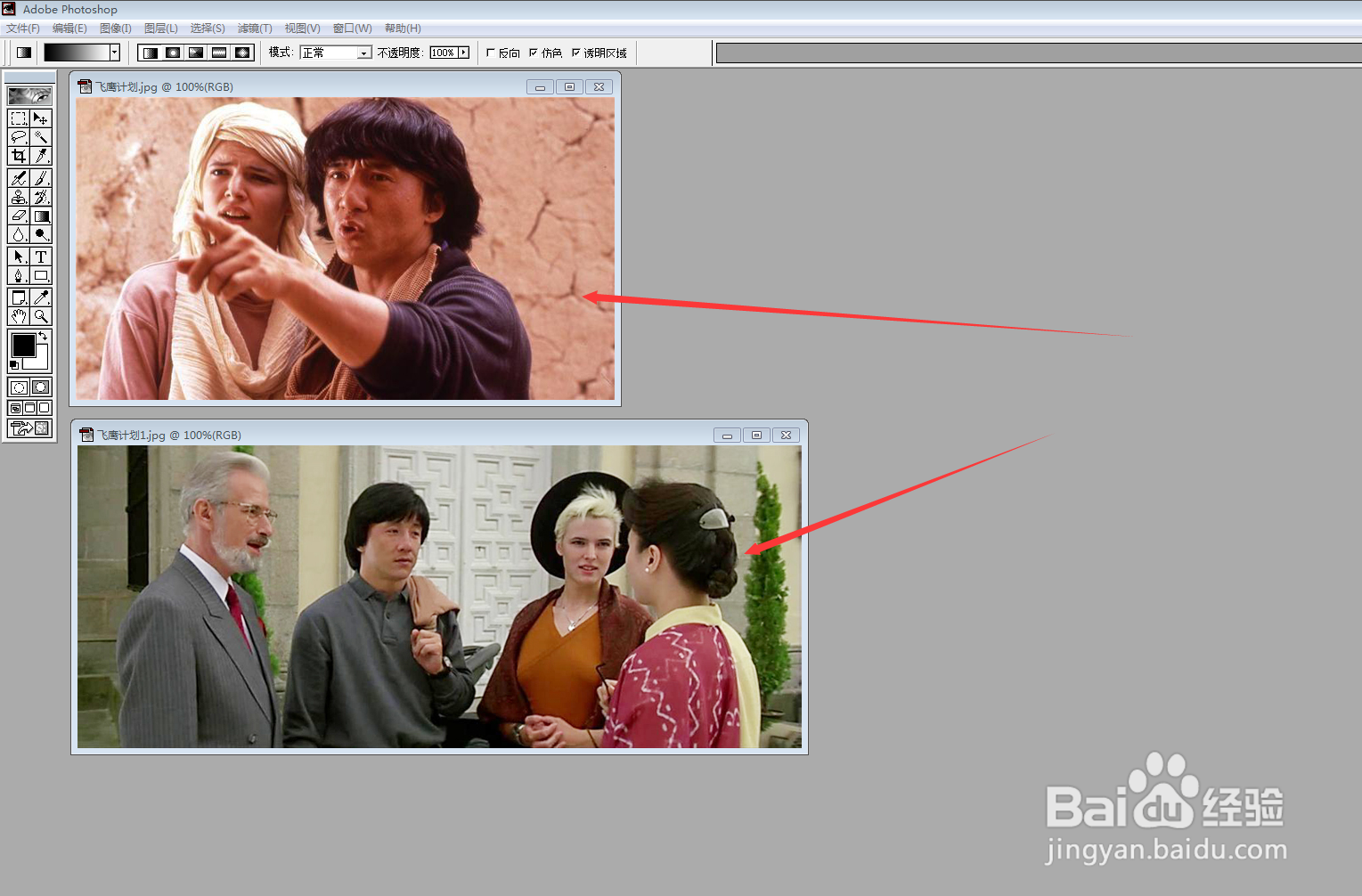Select the Lasso tool
Image resolution: width=1362 pixels, height=896 pixels.
(19, 137)
